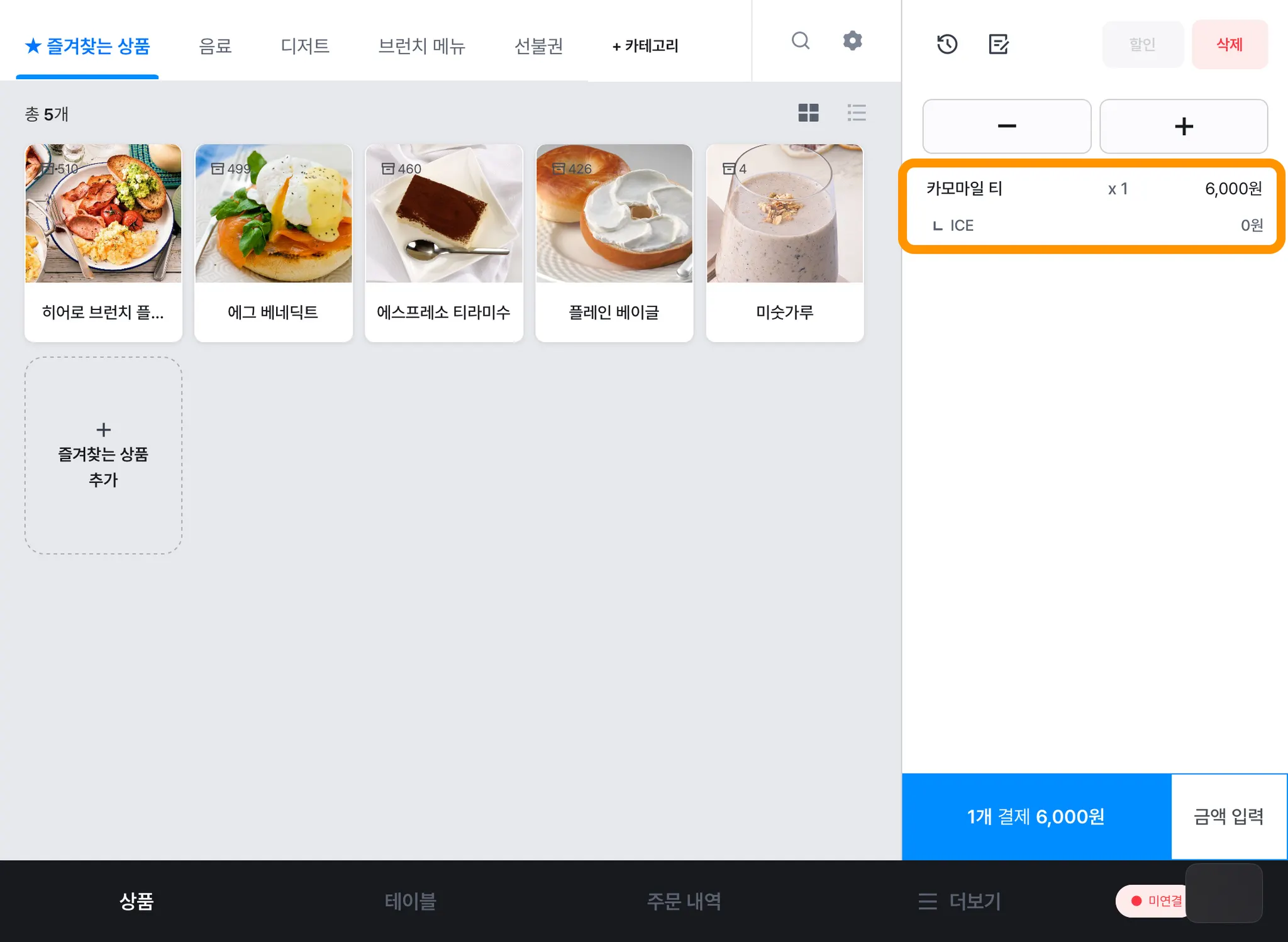The image size is (1288, 942).
Task: Open the settings gear icon
Action: pyautogui.click(x=852, y=41)
